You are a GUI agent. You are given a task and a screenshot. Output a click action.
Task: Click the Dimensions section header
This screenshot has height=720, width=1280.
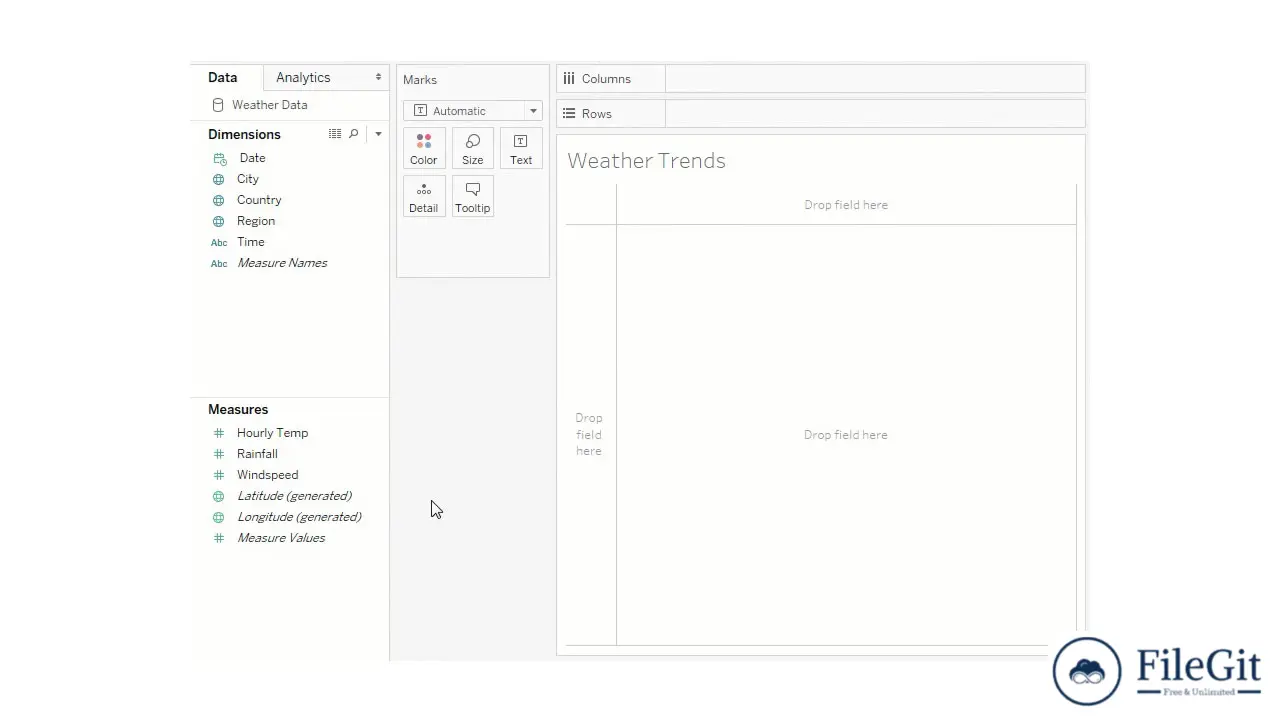244,134
